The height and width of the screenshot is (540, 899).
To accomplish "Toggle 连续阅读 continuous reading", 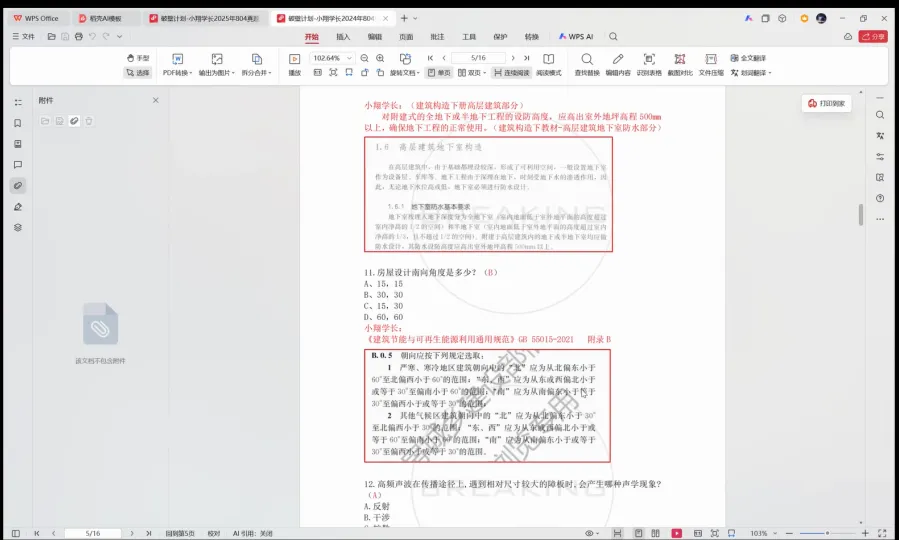I will (x=511, y=73).
